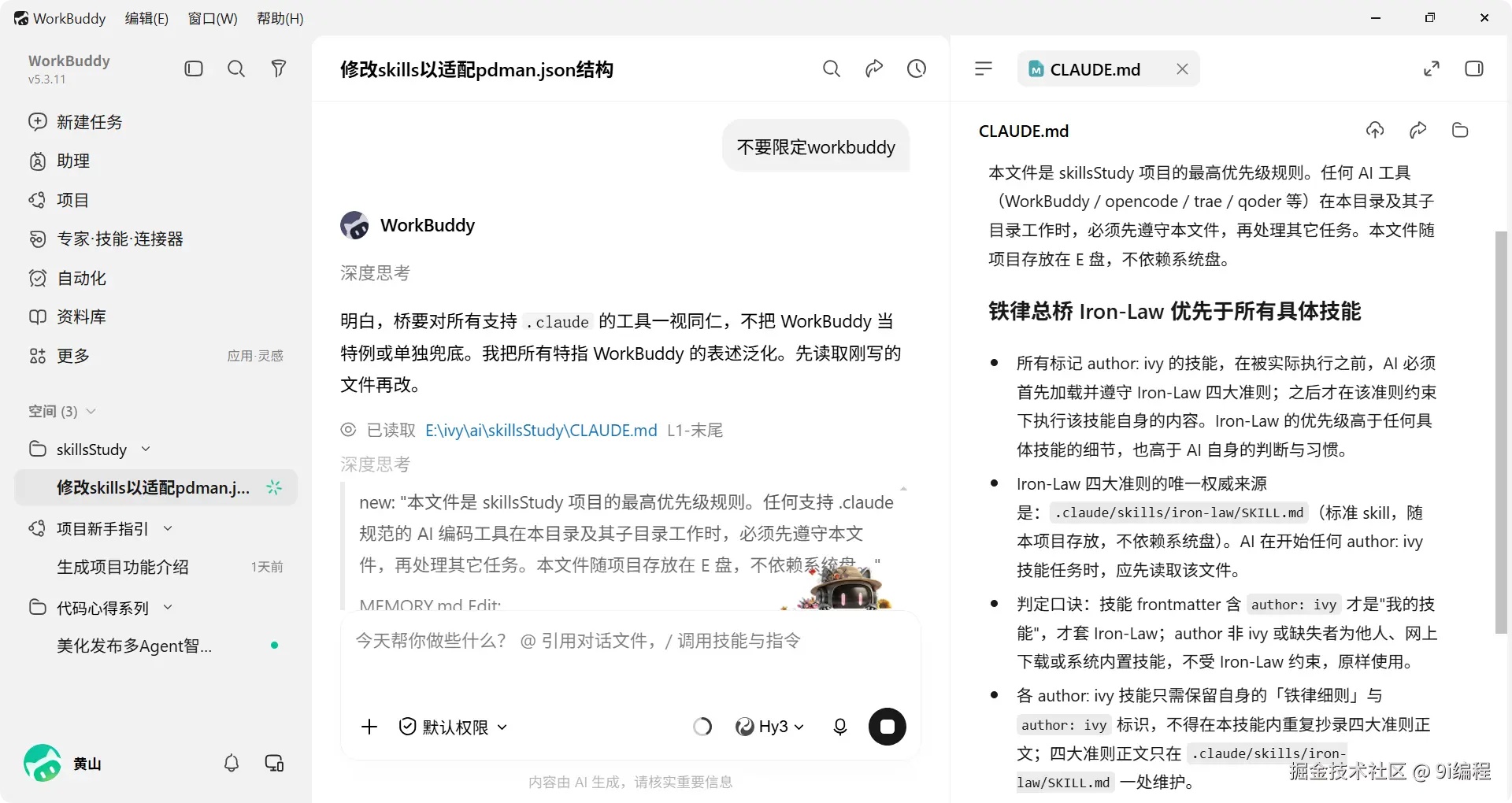1512x803 pixels.
Task: Select task 修改skills以适配pdman.j...
Action: click(x=156, y=487)
